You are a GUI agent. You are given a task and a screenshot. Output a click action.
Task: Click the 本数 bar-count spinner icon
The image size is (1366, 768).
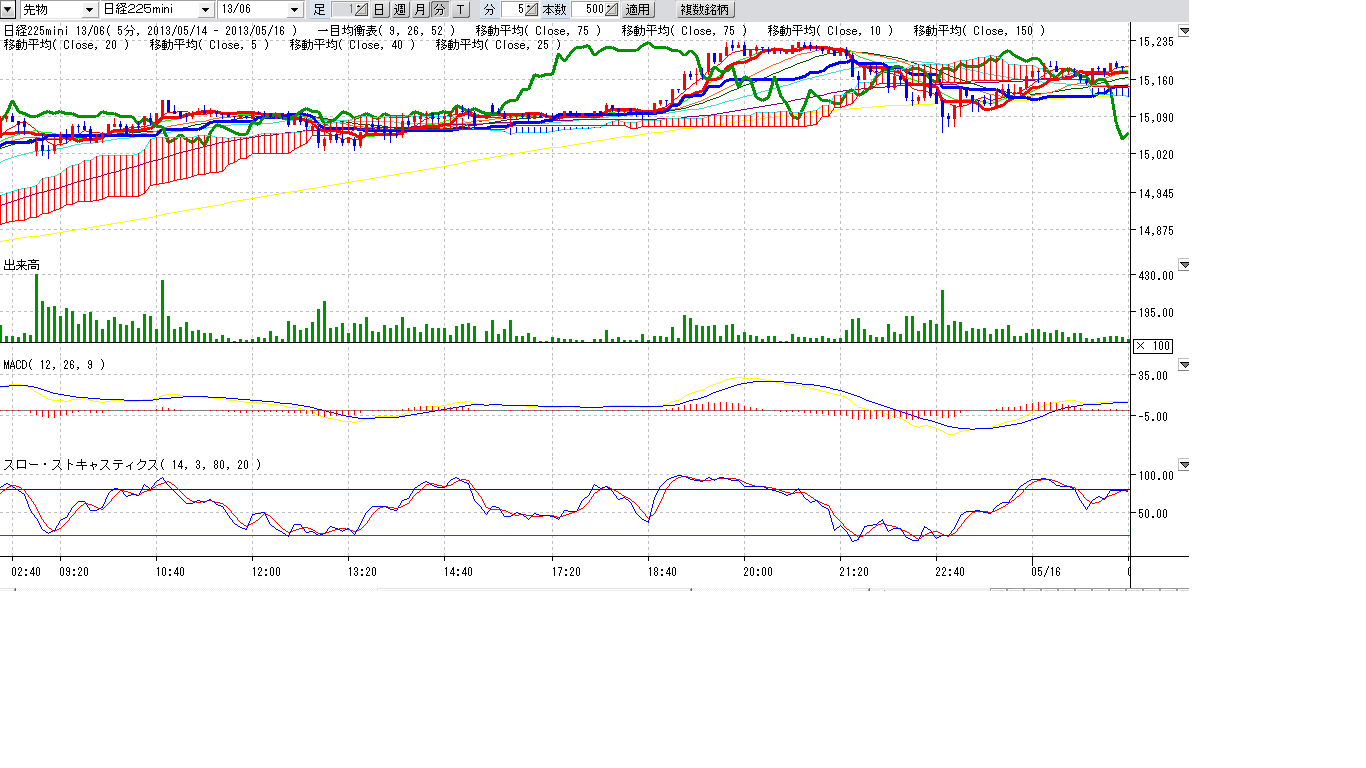tap(611, 10)
